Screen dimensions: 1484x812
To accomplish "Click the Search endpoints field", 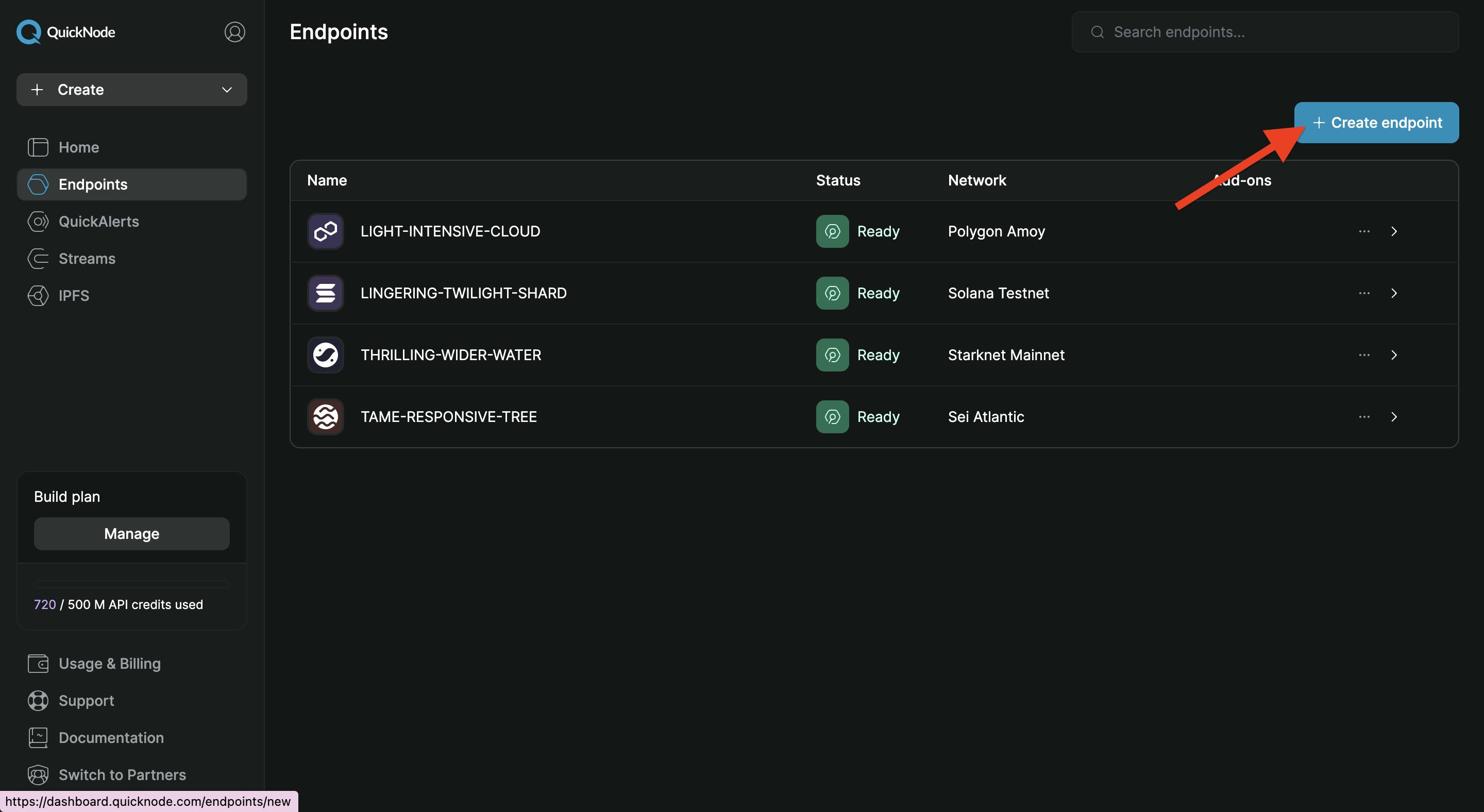I will 1265,31.
